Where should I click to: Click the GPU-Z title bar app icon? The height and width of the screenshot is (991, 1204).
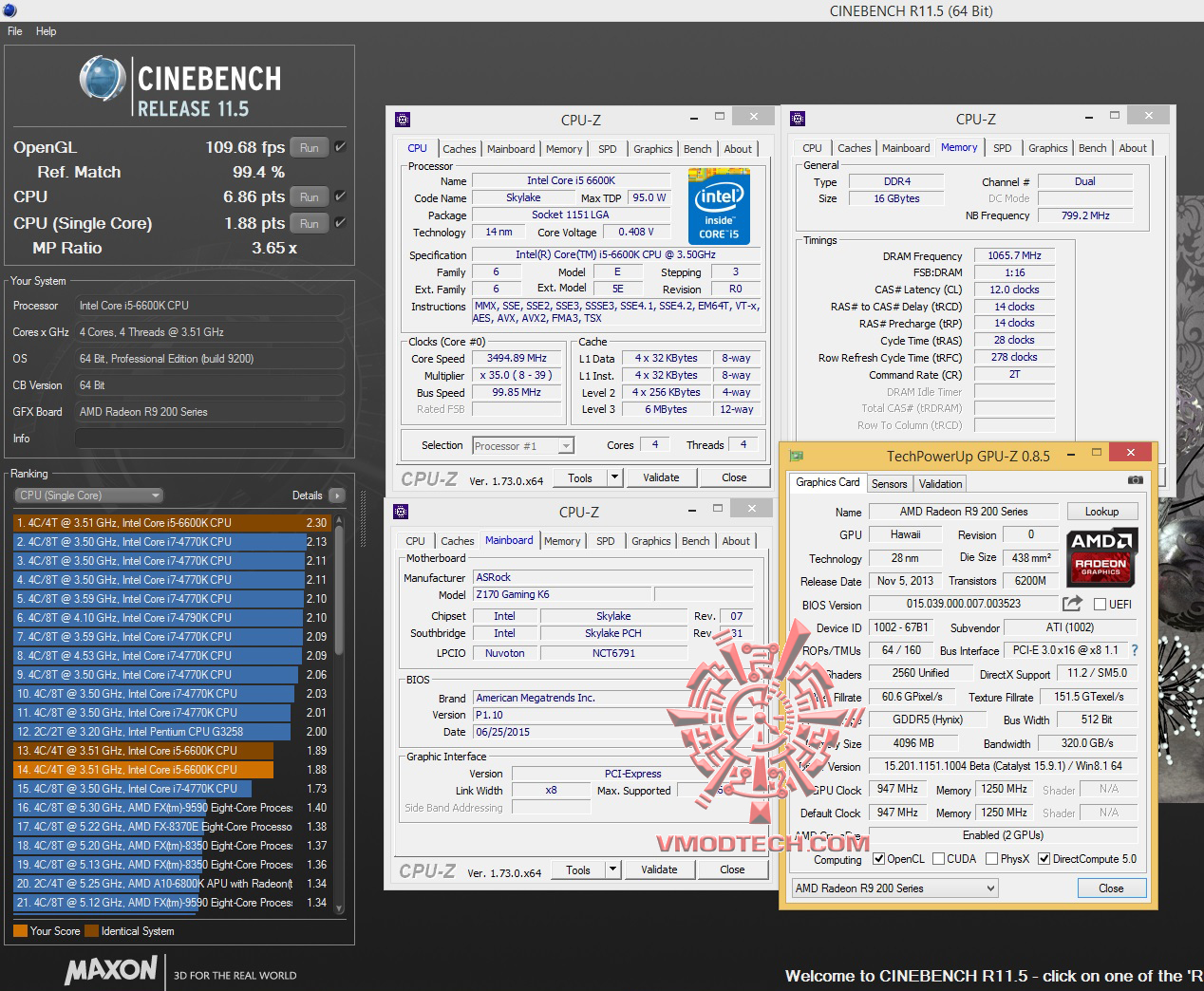[x=797, y=456]
